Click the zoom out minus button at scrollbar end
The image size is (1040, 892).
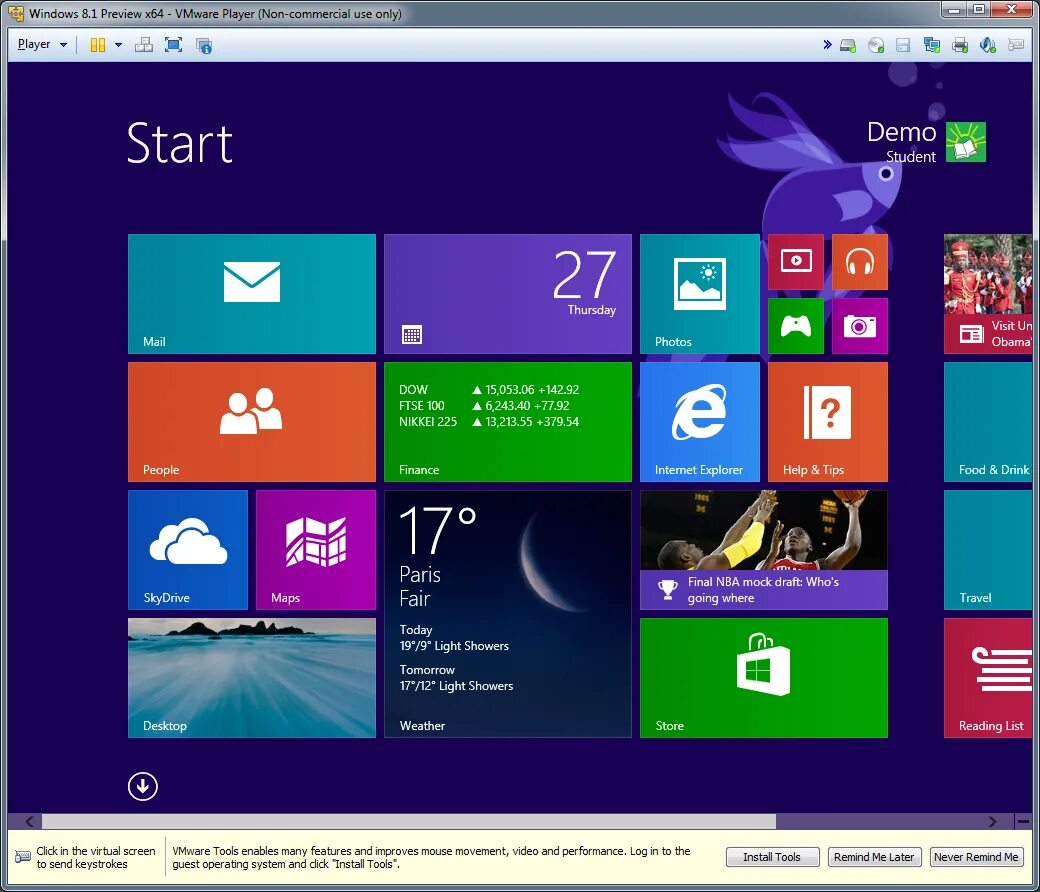[x=1023, y=822]
